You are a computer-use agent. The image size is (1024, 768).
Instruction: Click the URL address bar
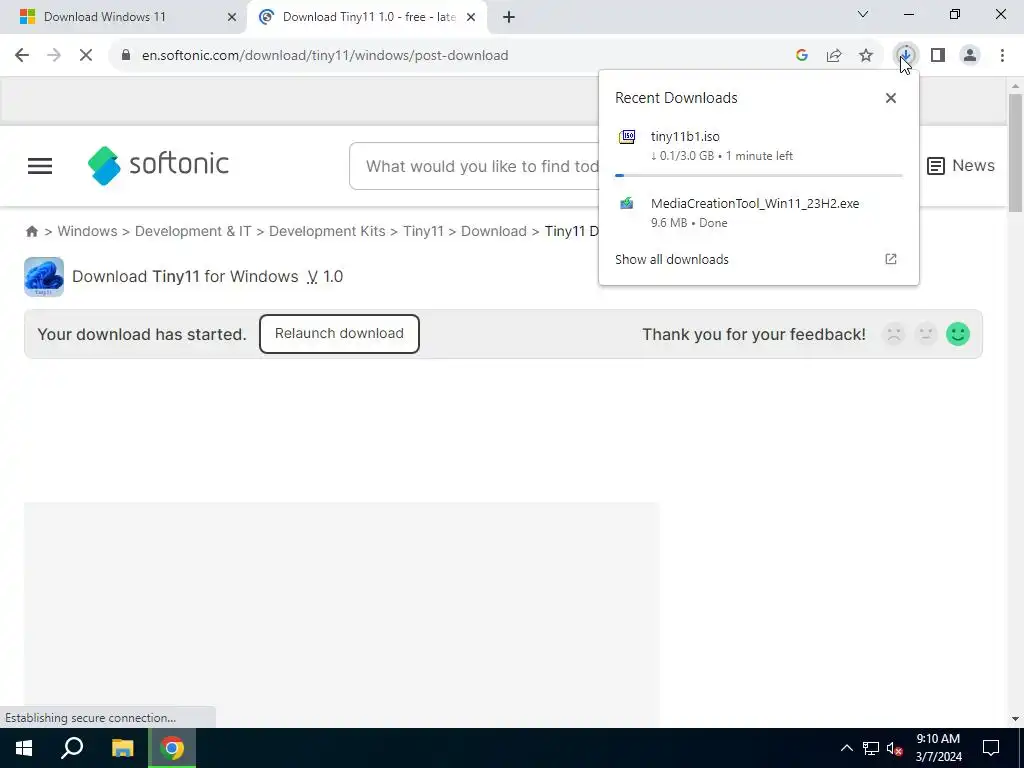click(451, 56)
